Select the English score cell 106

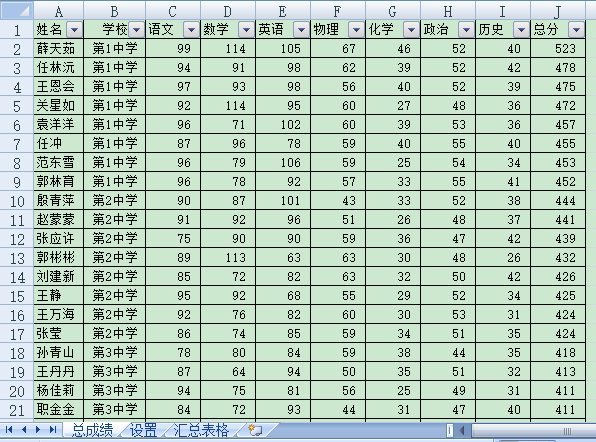tap(283, 162)
